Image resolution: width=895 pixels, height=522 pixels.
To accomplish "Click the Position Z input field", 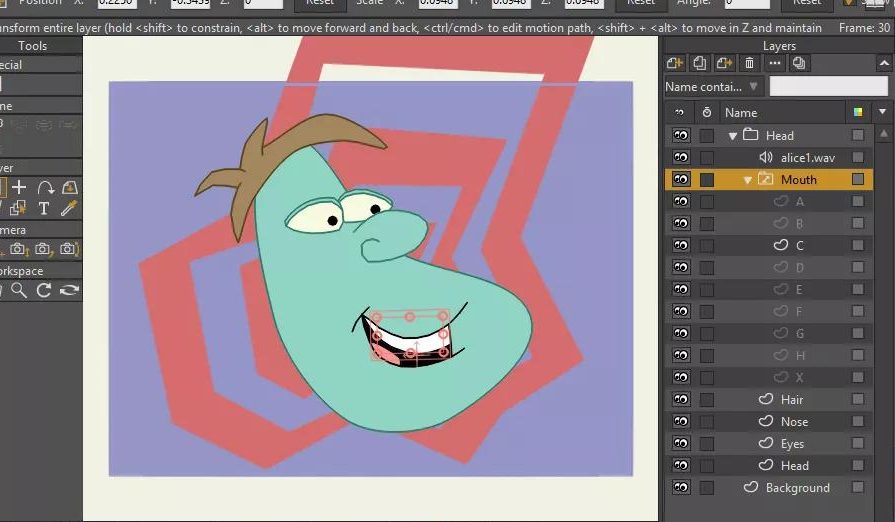I will point(263,3).
